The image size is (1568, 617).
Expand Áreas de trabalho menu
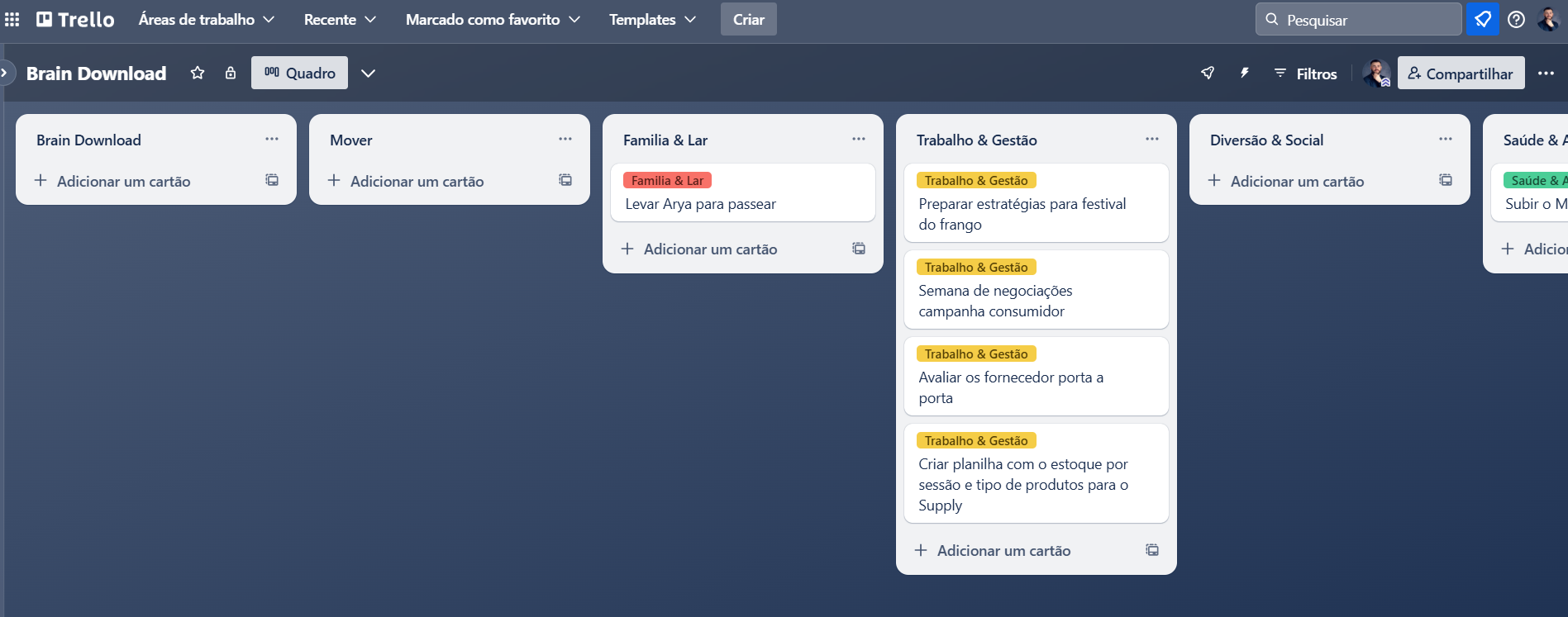[x=206, y=19]
